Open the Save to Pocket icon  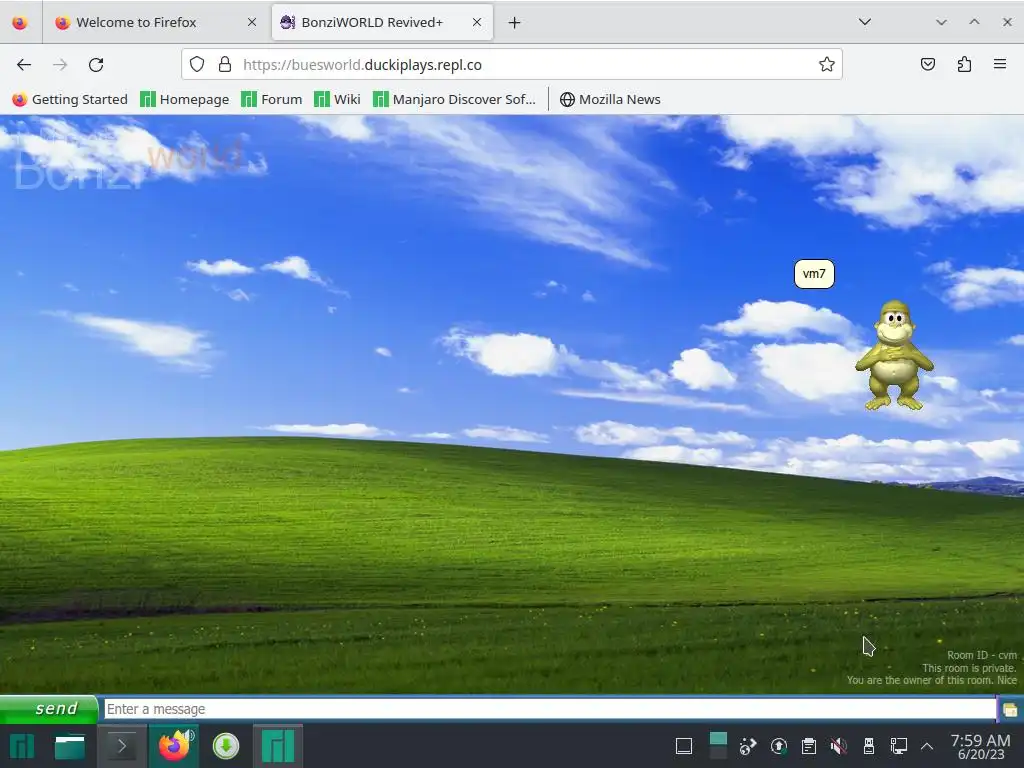[x=927, y=64]
